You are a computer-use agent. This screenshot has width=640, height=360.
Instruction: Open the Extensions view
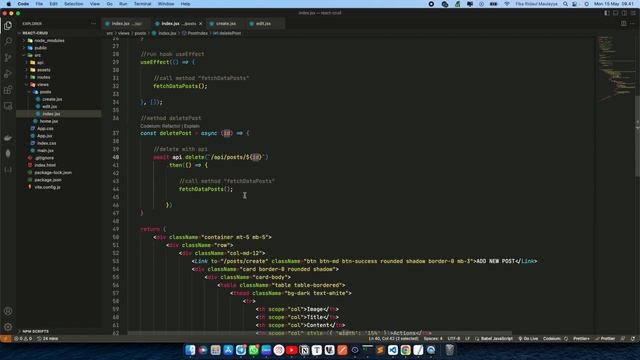(8, 90)
